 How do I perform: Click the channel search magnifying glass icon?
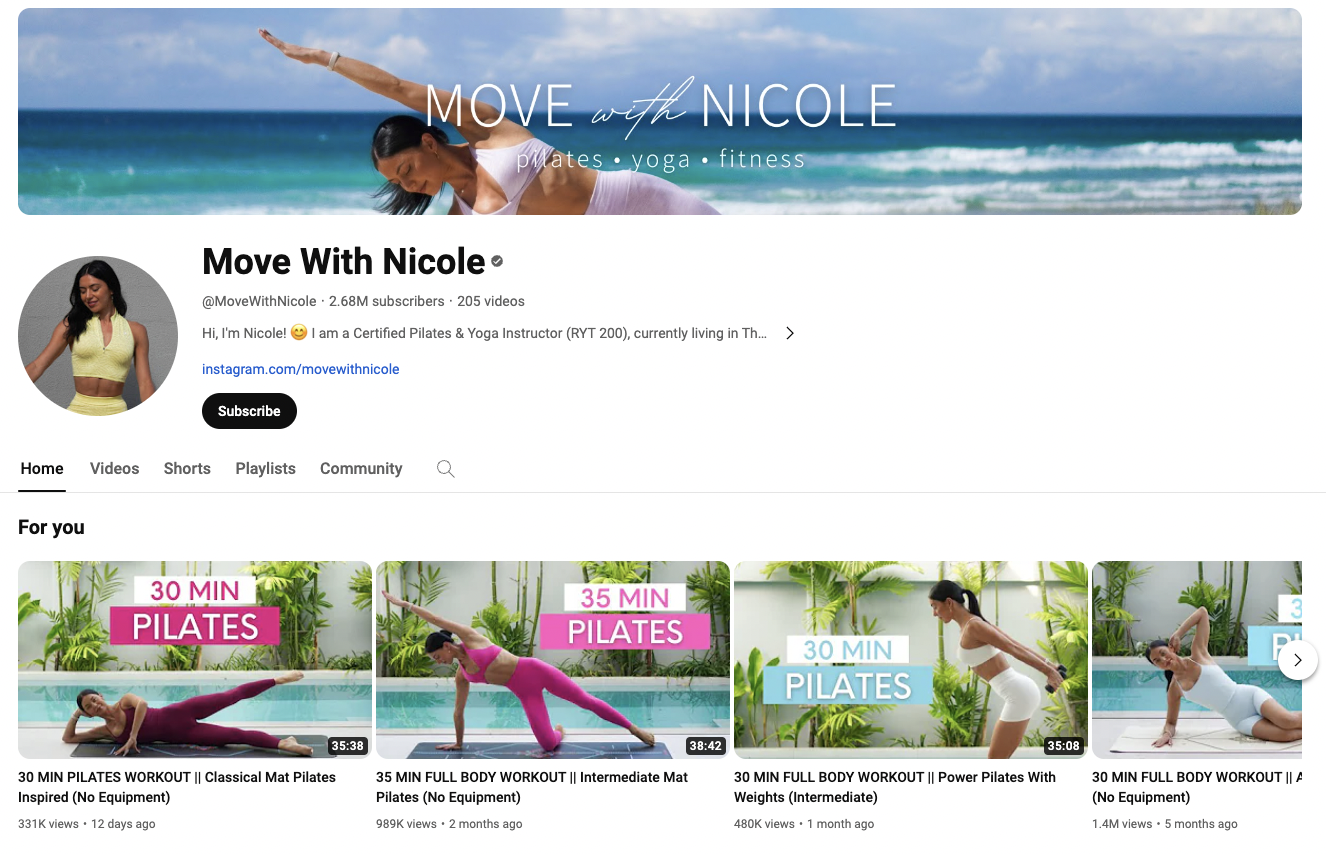[445, 468]
